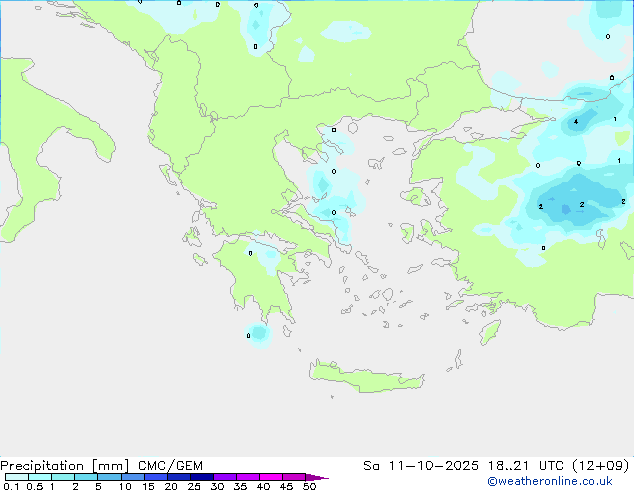Click the purple swatch between 30 and 35

225,477
